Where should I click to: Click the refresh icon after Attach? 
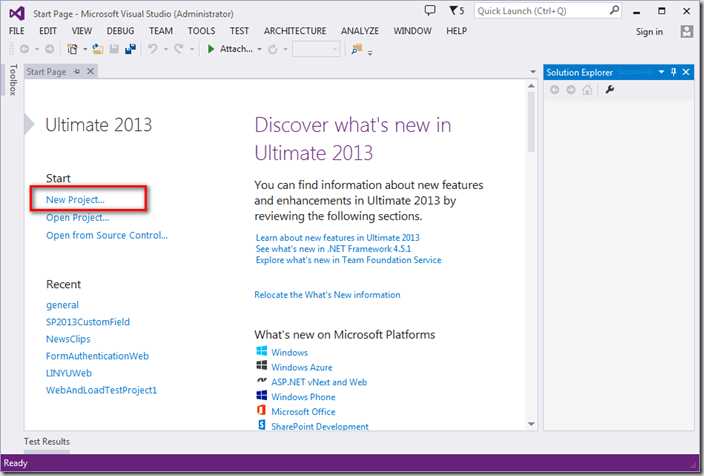pyautogui.click(x=273, y=49)
